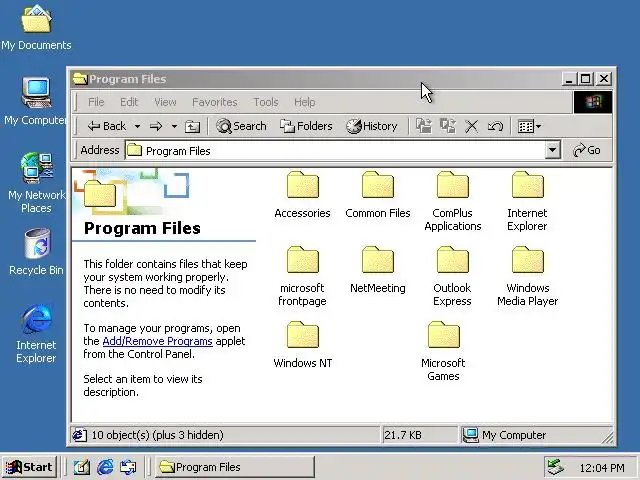Open the Back history dropdown arrow
This screenshot has width=640, height=480.
point(138,127)
